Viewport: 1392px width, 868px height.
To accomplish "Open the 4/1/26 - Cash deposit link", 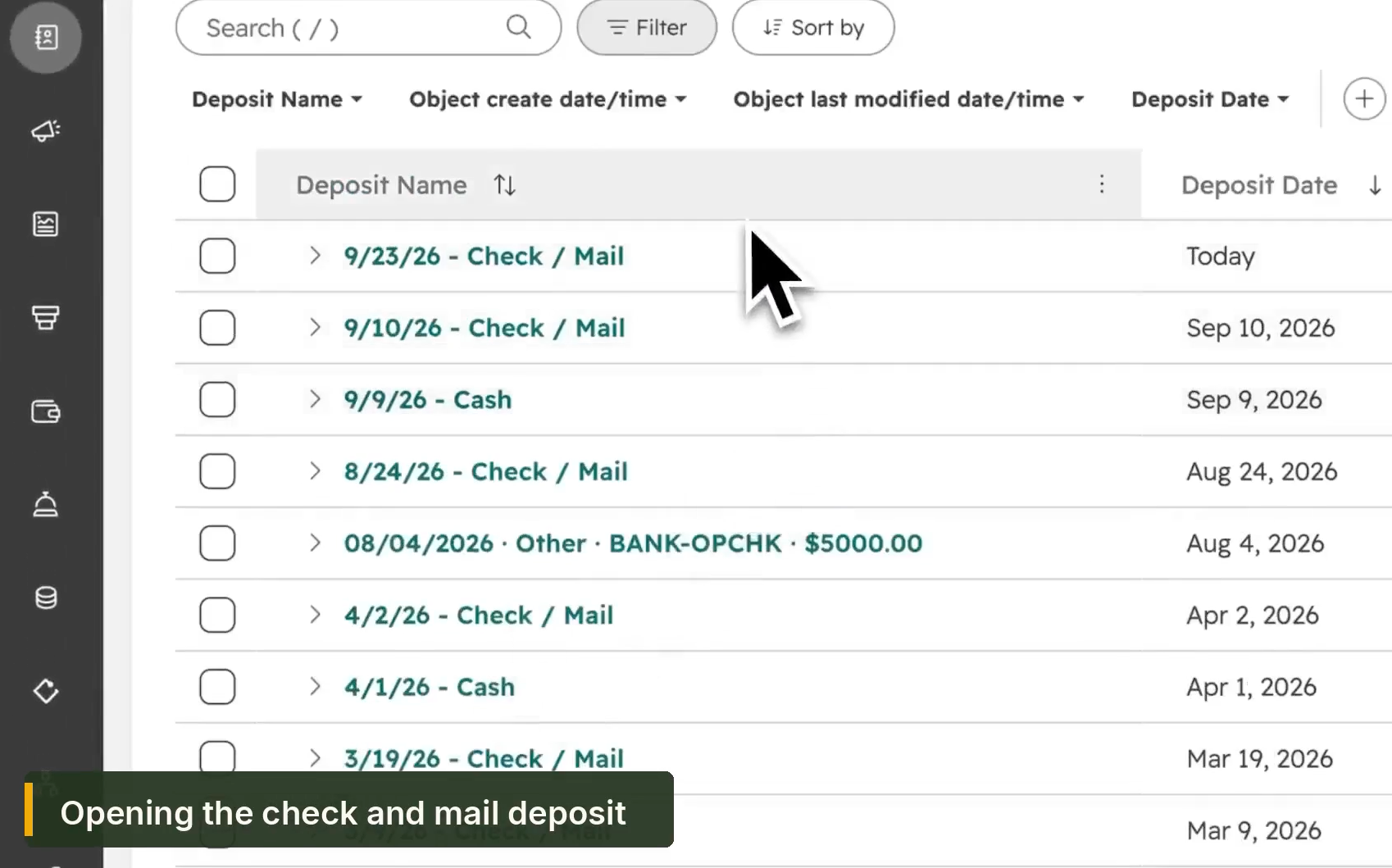I will [430, 687].
